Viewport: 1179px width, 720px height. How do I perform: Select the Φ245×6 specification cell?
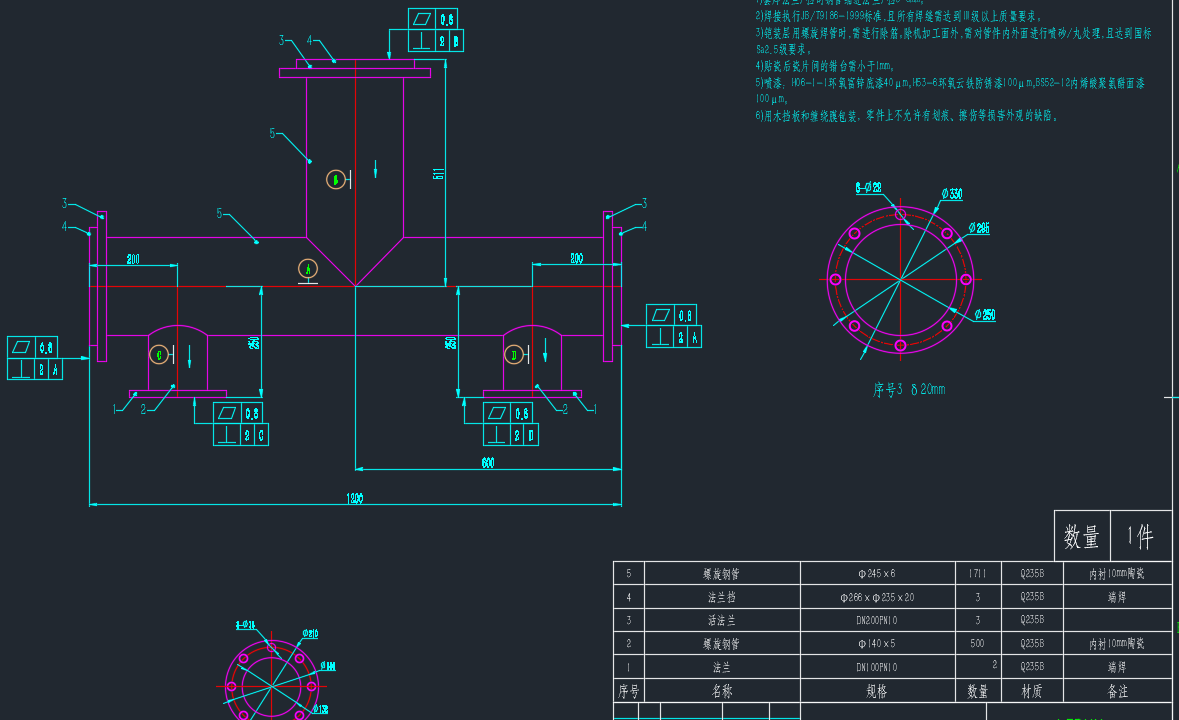pos(878,574)
